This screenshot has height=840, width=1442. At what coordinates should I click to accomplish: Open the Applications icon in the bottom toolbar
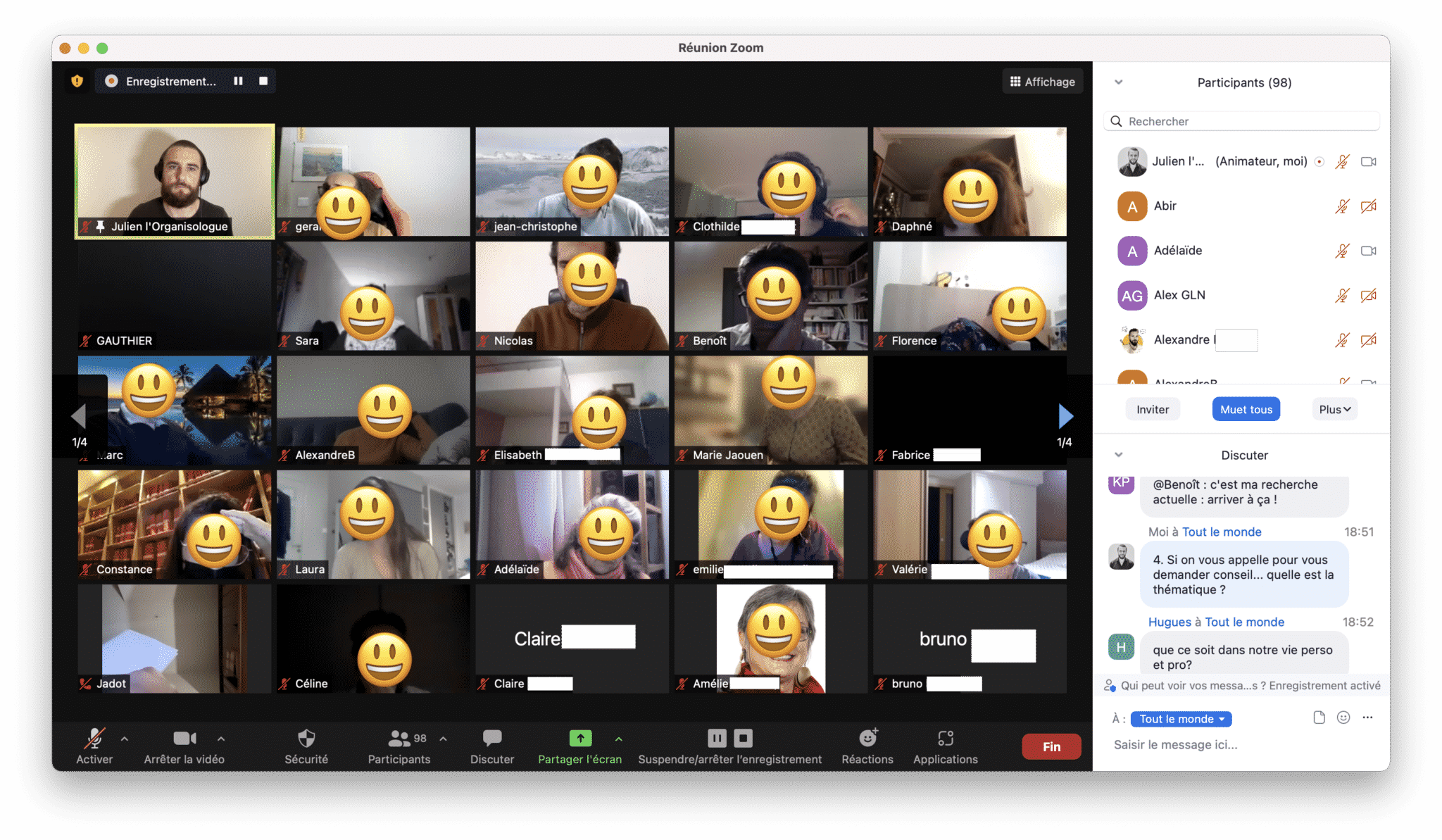[x=945, y=739]
